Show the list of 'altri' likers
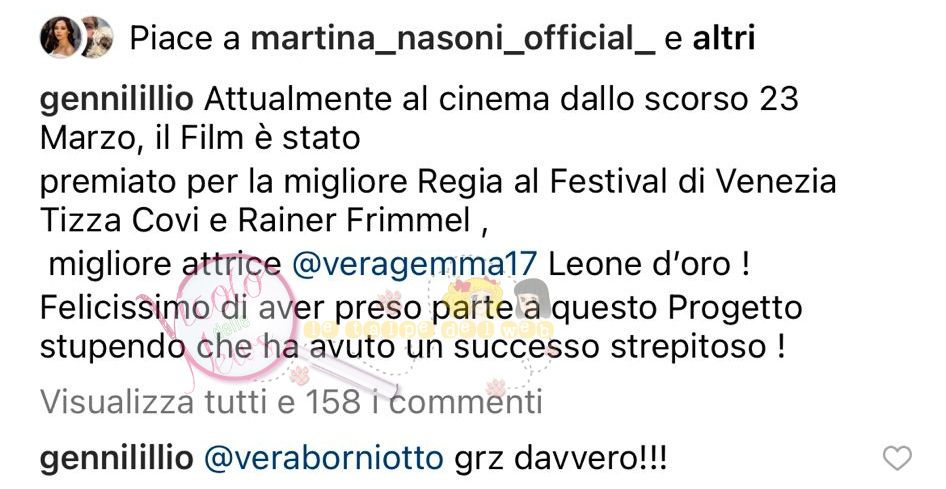946x489 pixels. point(724,39)
